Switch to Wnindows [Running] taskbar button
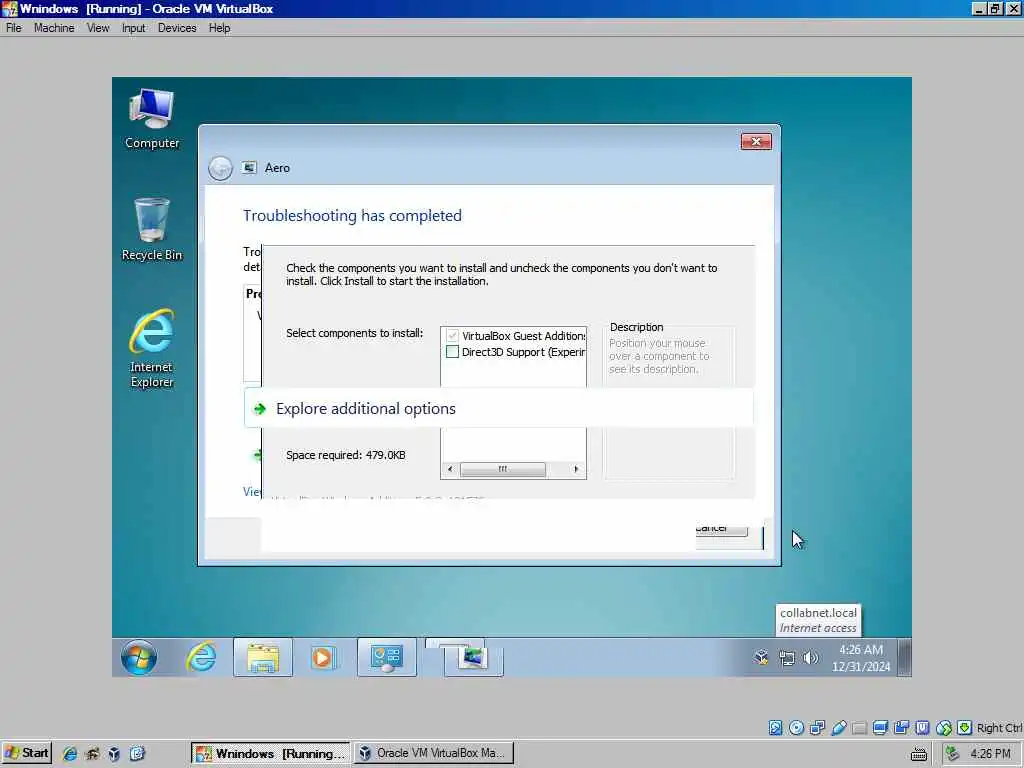Image resolution: width=1024 pixels, height=768 pixels. pyautogui.click(x=270, y=754)
